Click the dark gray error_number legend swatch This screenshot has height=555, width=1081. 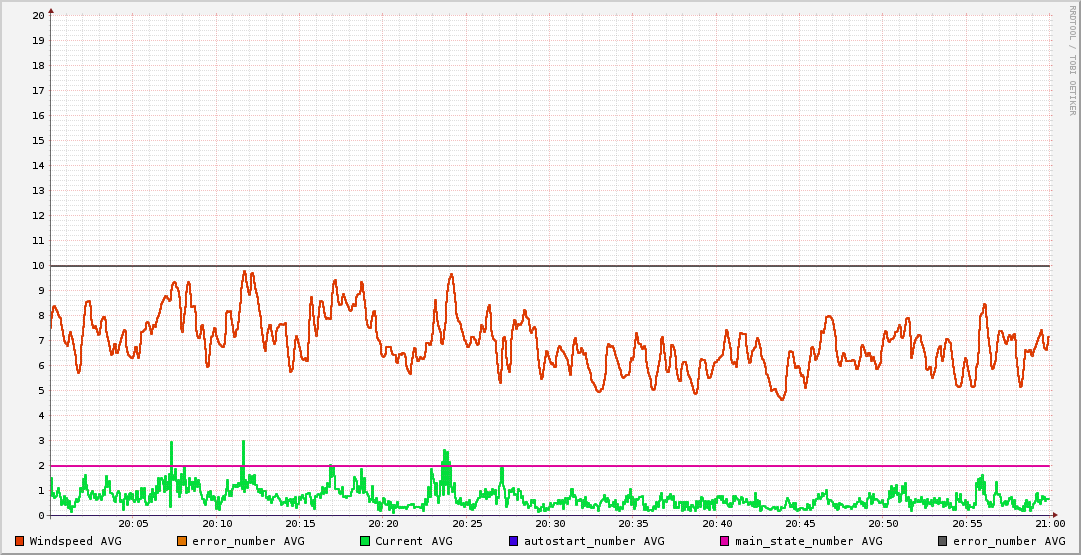pyautogui.click(x=943, y=541)
